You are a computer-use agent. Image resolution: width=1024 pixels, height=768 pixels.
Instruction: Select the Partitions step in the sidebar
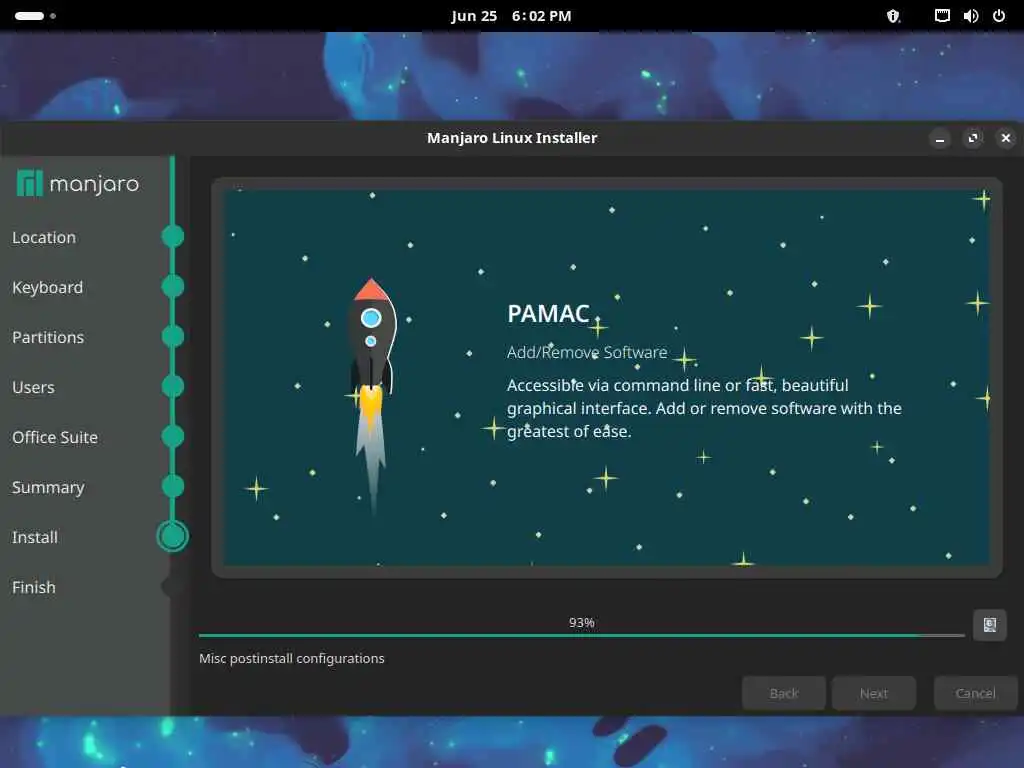click(x=48, y=337)
